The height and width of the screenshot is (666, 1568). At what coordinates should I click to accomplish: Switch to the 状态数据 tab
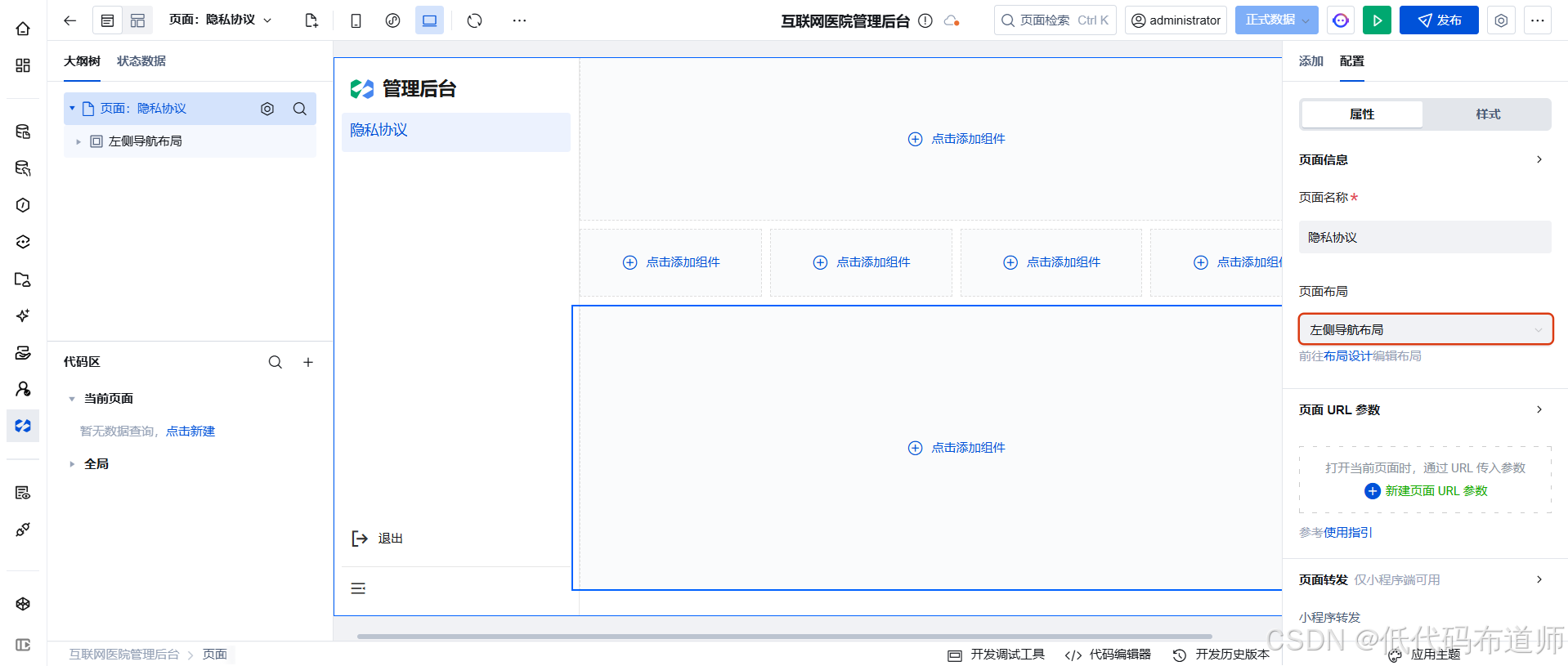[x=141, y=61]
